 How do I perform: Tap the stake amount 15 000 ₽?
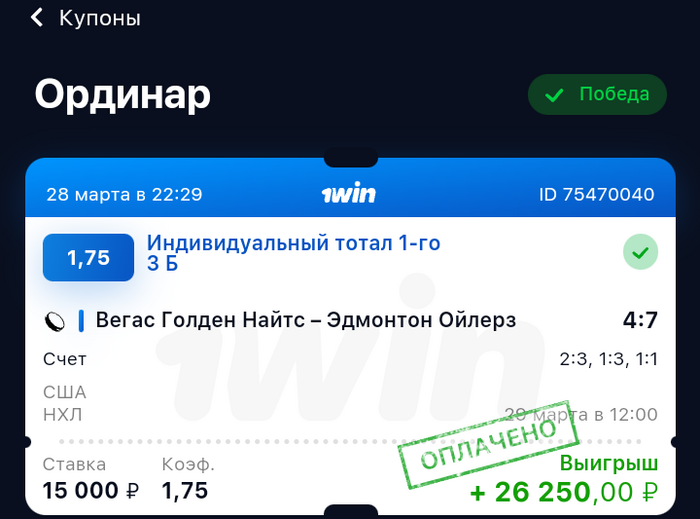click(x=91, y=491)
